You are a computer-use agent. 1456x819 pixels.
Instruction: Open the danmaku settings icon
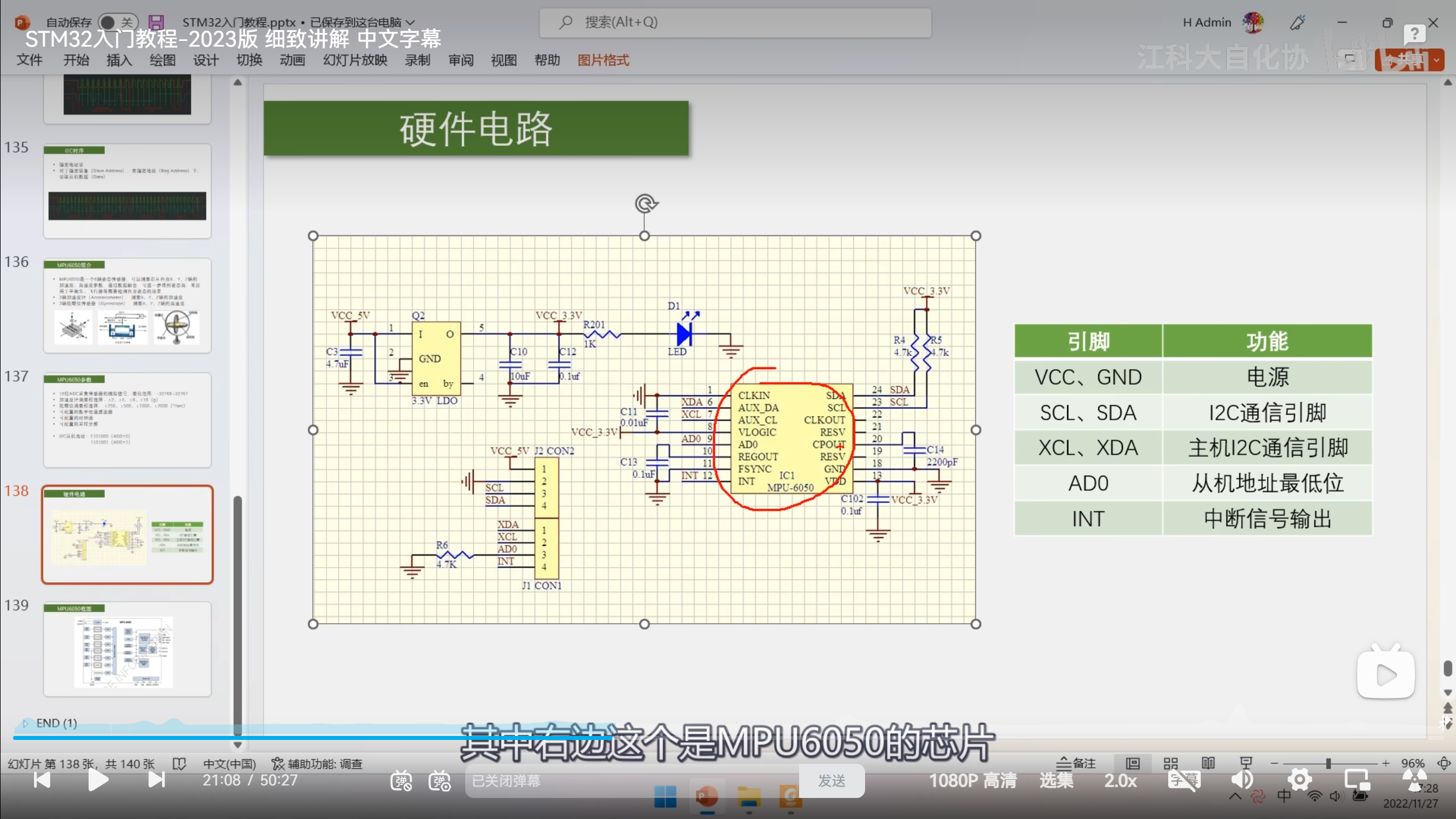(x=440, y=781)
